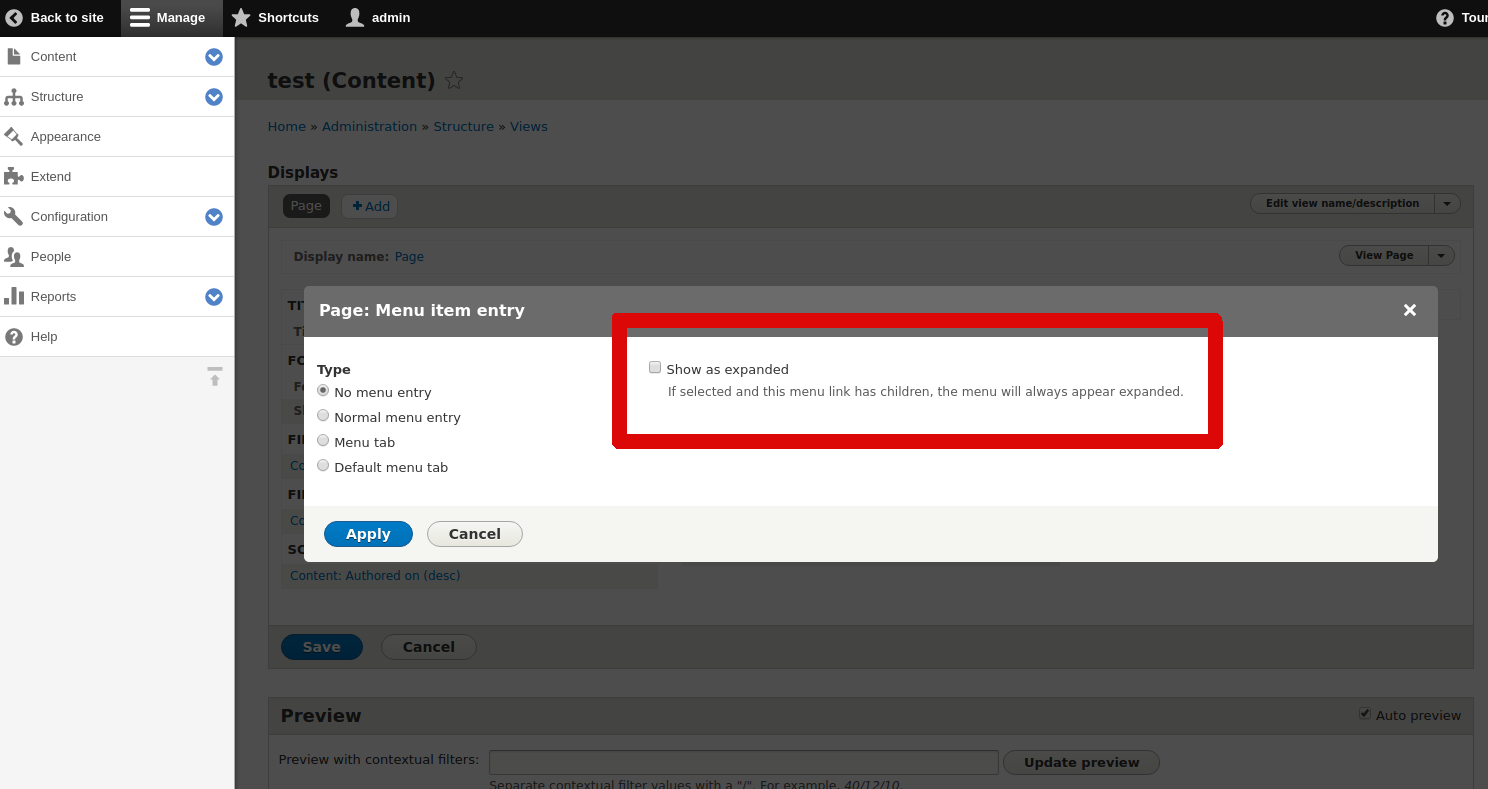Expand the Reports sidebar chevron
The image size is (1488, 789).
tap(213, 297)
